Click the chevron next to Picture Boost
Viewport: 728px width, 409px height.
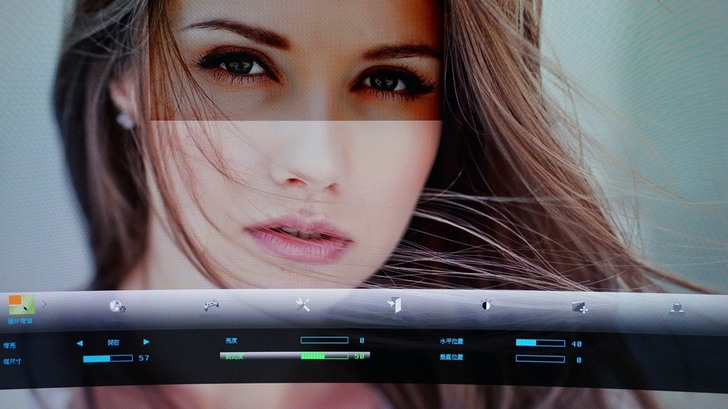click(45, 304)
